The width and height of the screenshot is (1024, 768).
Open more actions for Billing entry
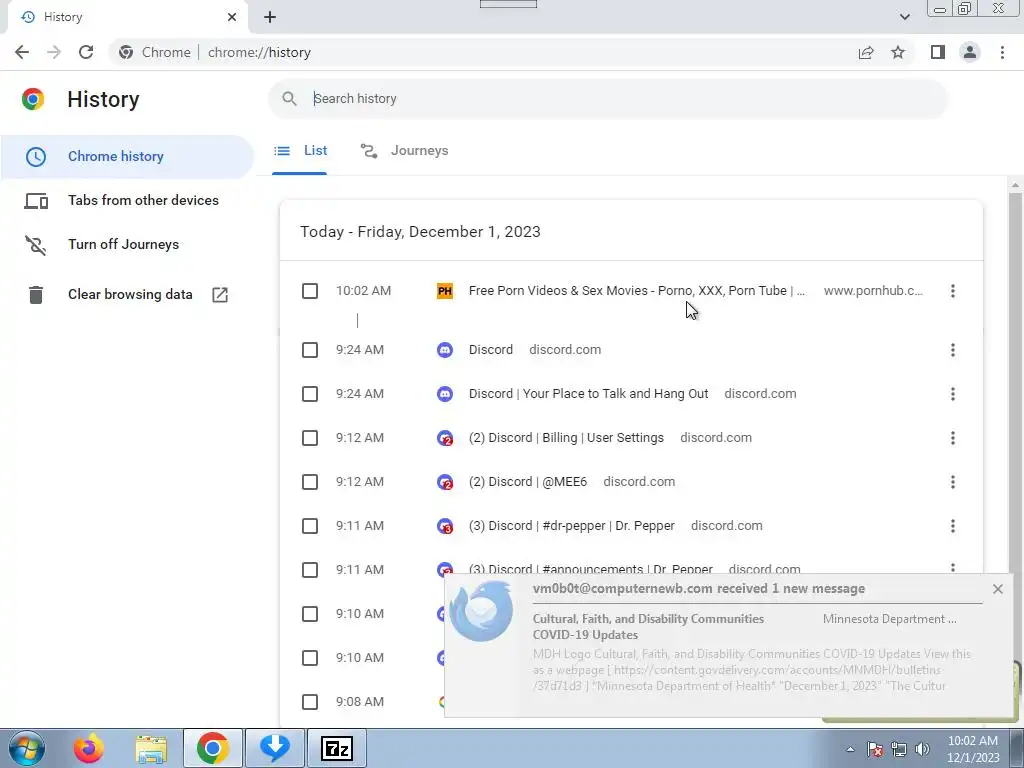tap(953, 438)
